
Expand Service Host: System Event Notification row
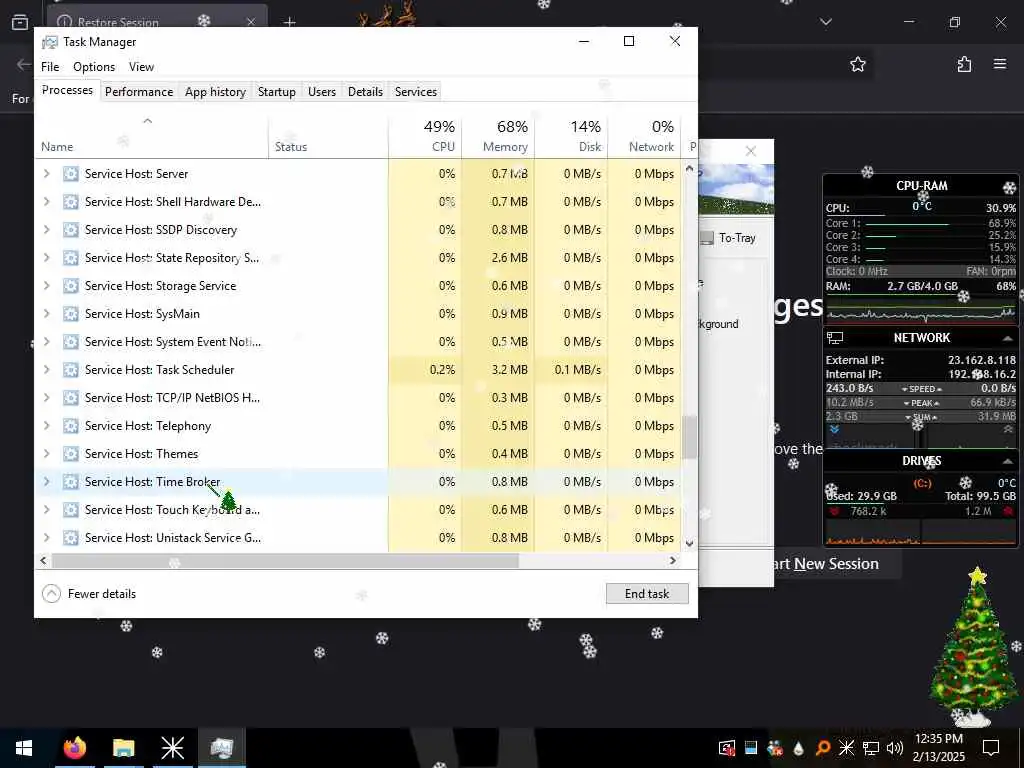click(x=46, y=342)
